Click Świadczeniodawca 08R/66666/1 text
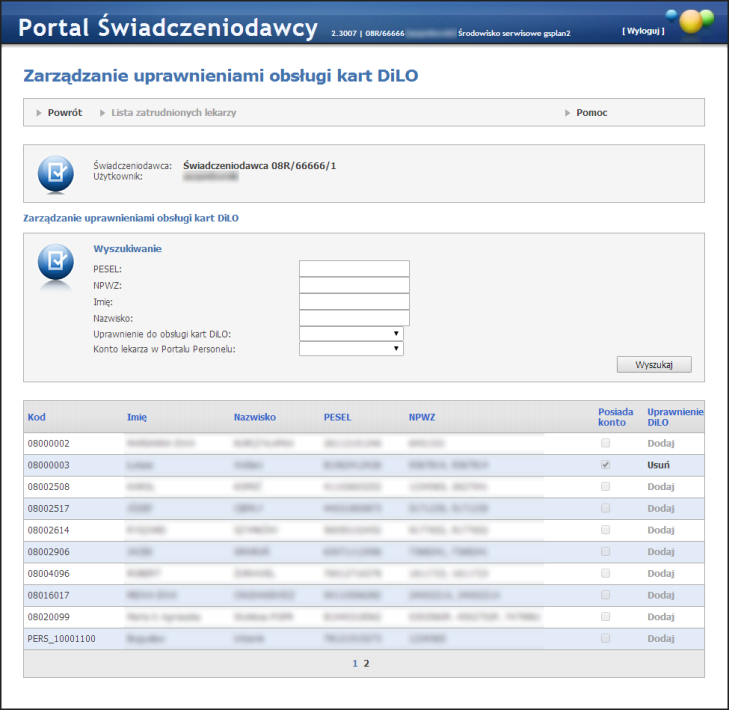The height and width of the screenshot is (710, 729). point(259,166)
